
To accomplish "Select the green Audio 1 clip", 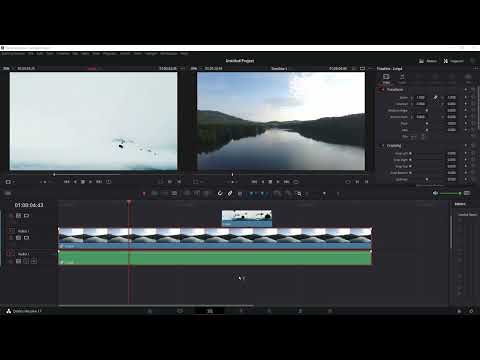I will (x=215, y=258).
